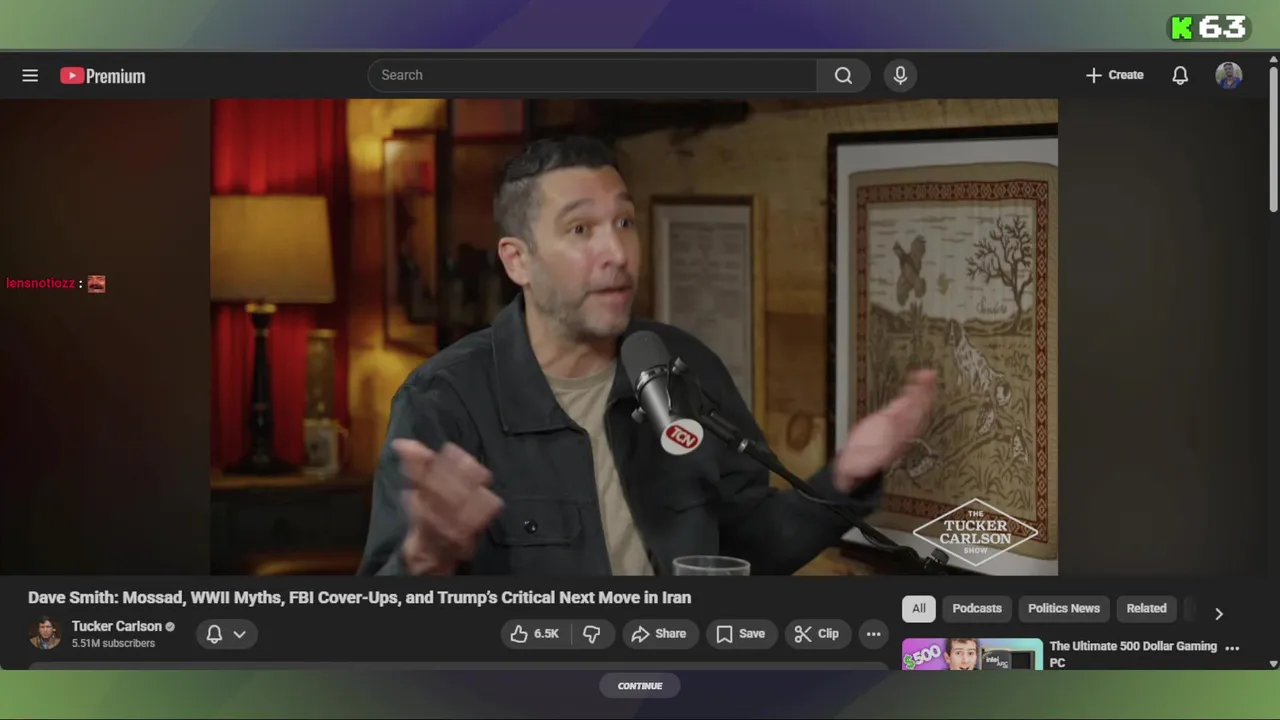Viewport: 1280px width, 720px height.
Task: Click the 5.51M subscribers text
Action: click(x=113, y=643)
